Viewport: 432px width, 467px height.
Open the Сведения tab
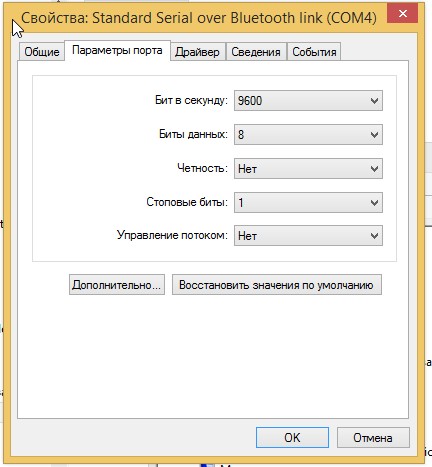point(256,52)
